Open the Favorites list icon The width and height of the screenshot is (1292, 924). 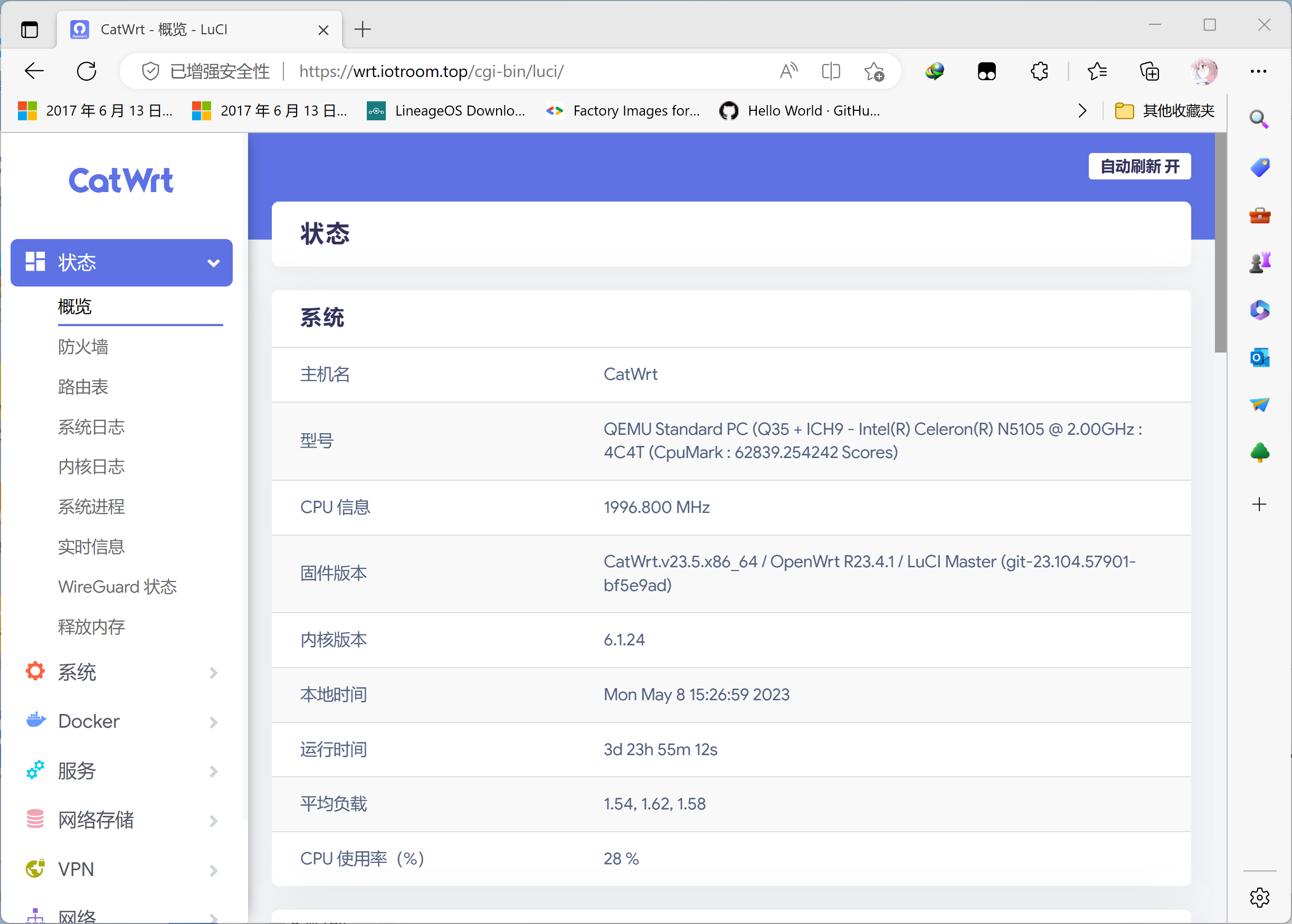tap(1097, 71)
